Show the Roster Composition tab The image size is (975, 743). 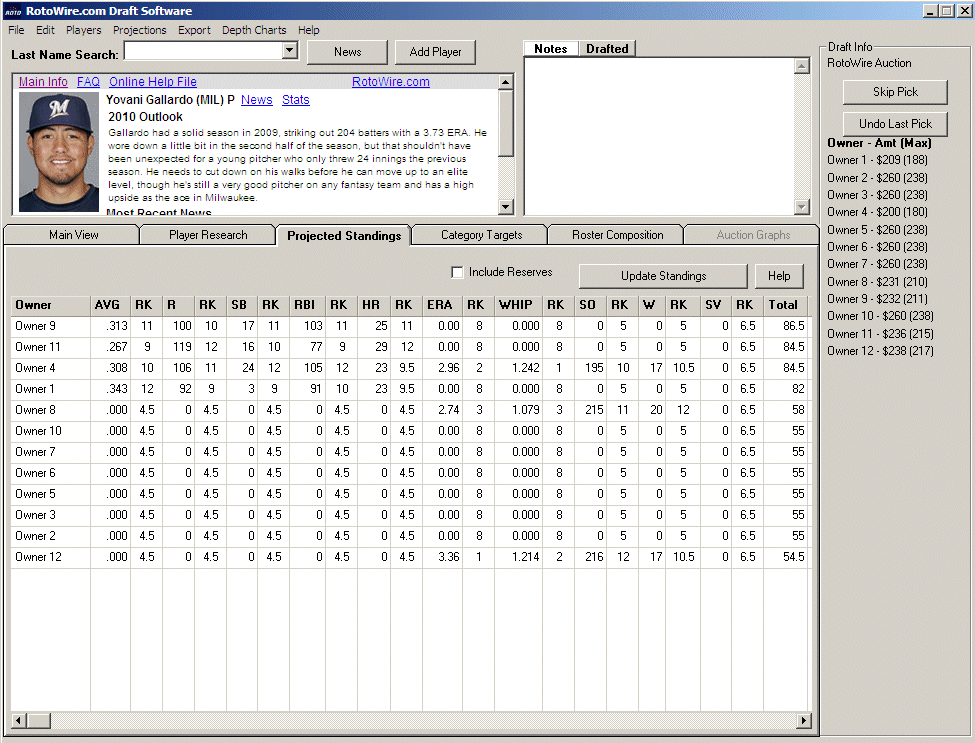pyautogui.click(x=617, y=235)
